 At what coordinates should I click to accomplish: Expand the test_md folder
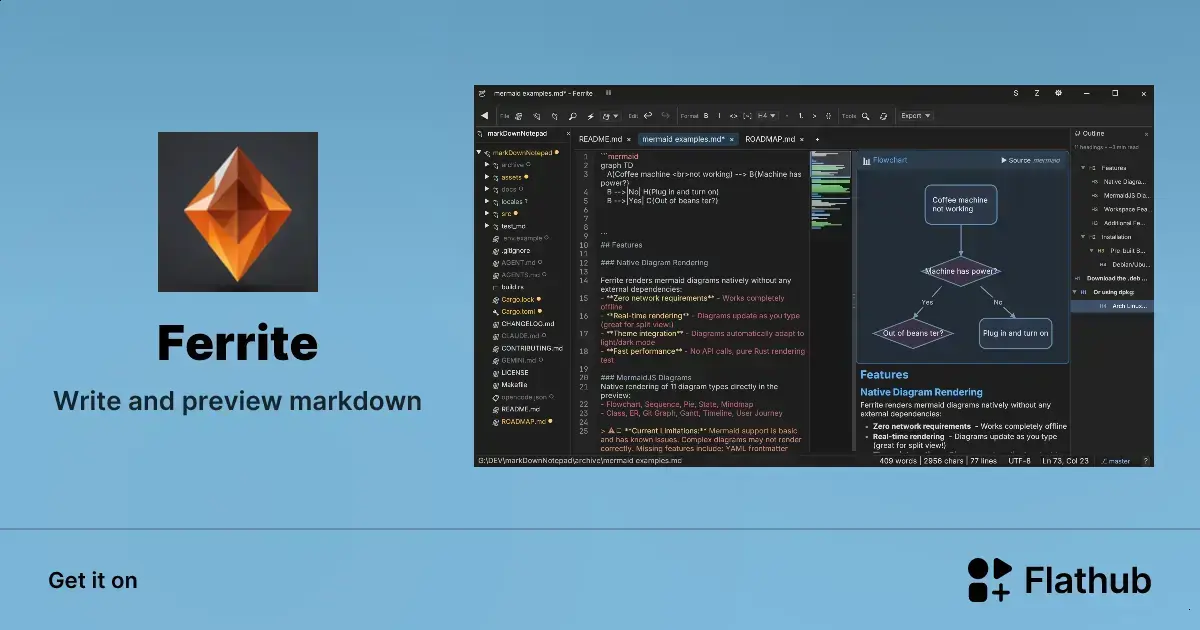click(x=487, y=226)
